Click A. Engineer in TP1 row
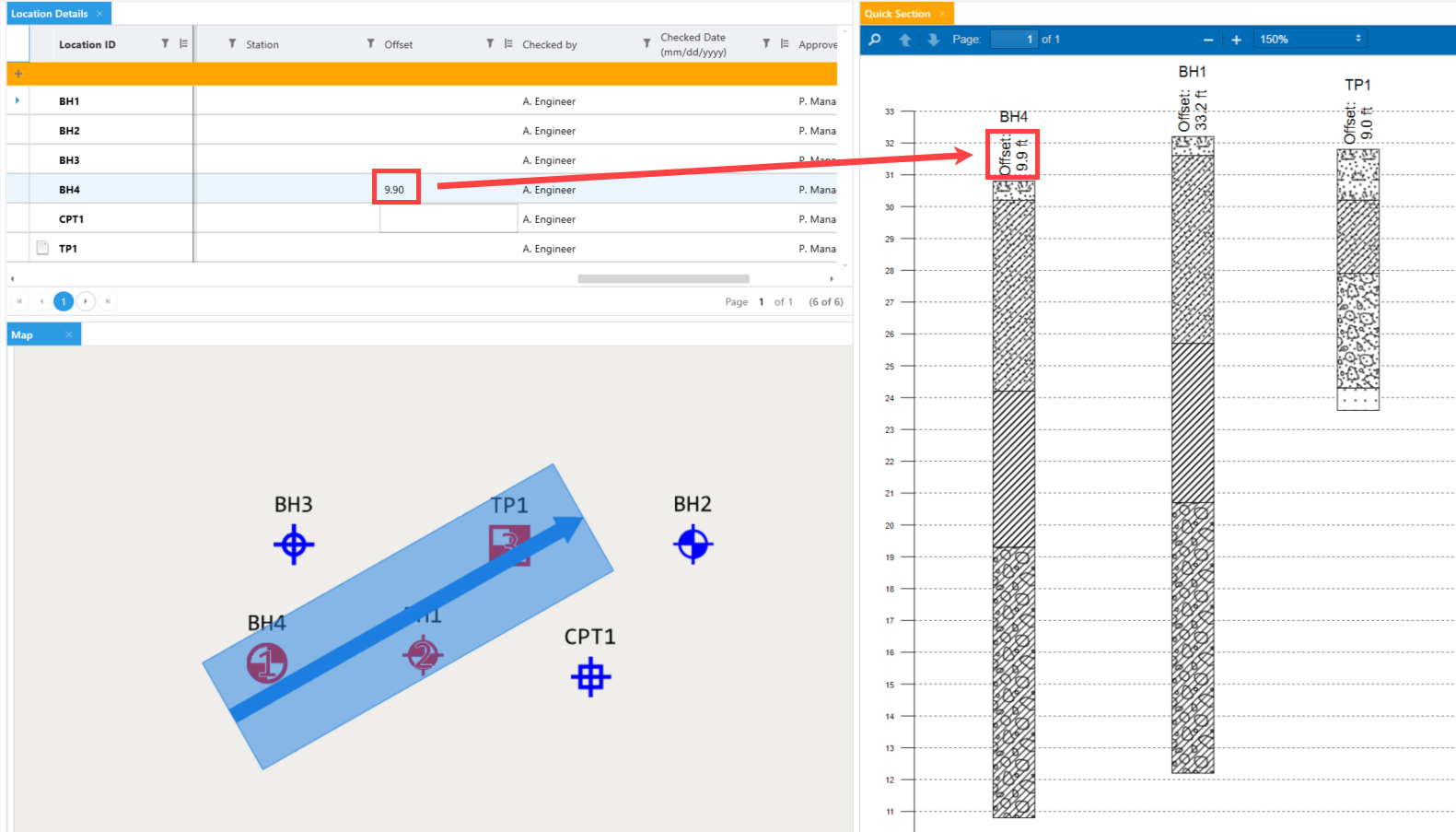 click(549, 249)
